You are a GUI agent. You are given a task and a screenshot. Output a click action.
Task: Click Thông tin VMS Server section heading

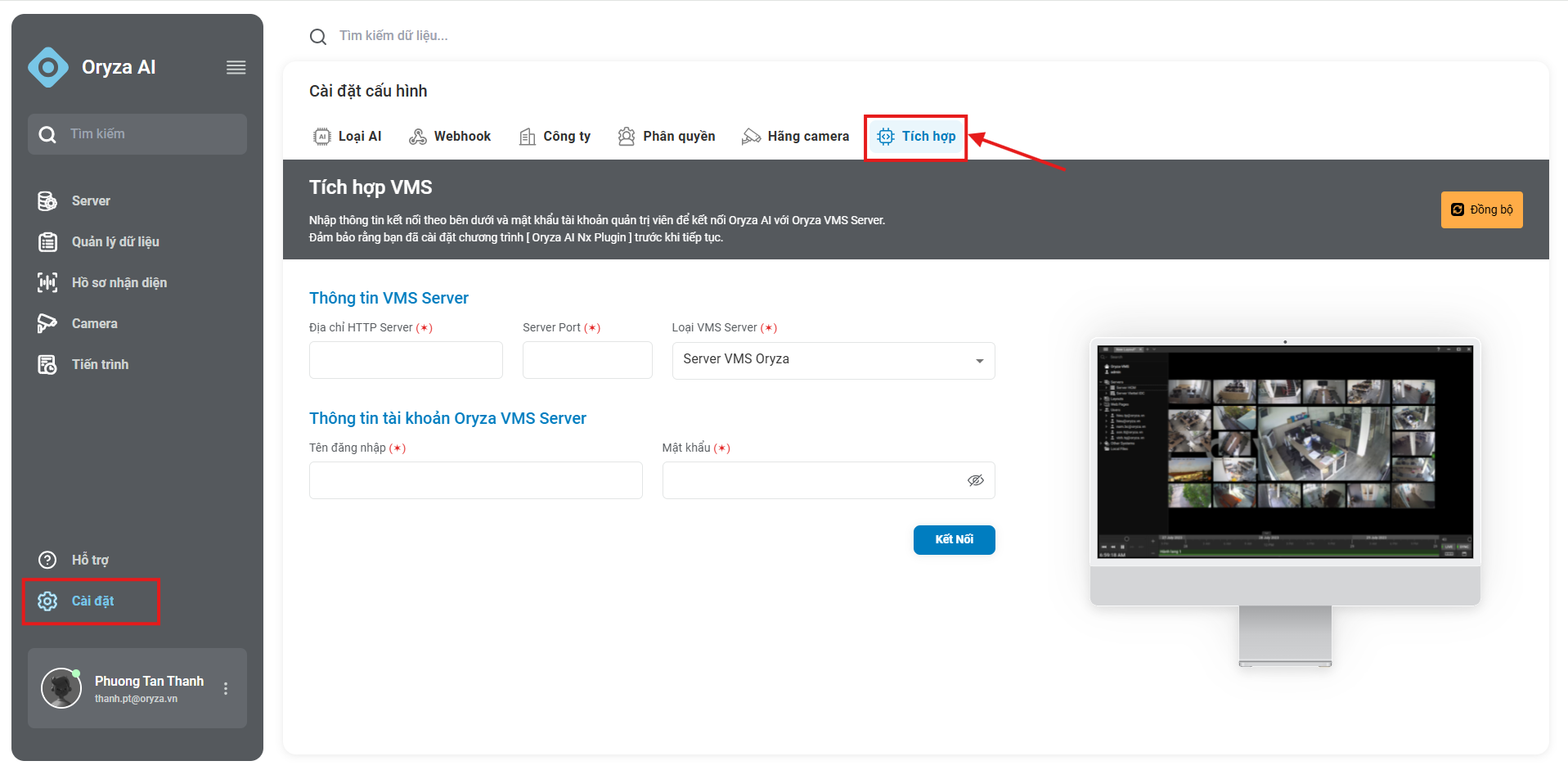pos(389,298)
